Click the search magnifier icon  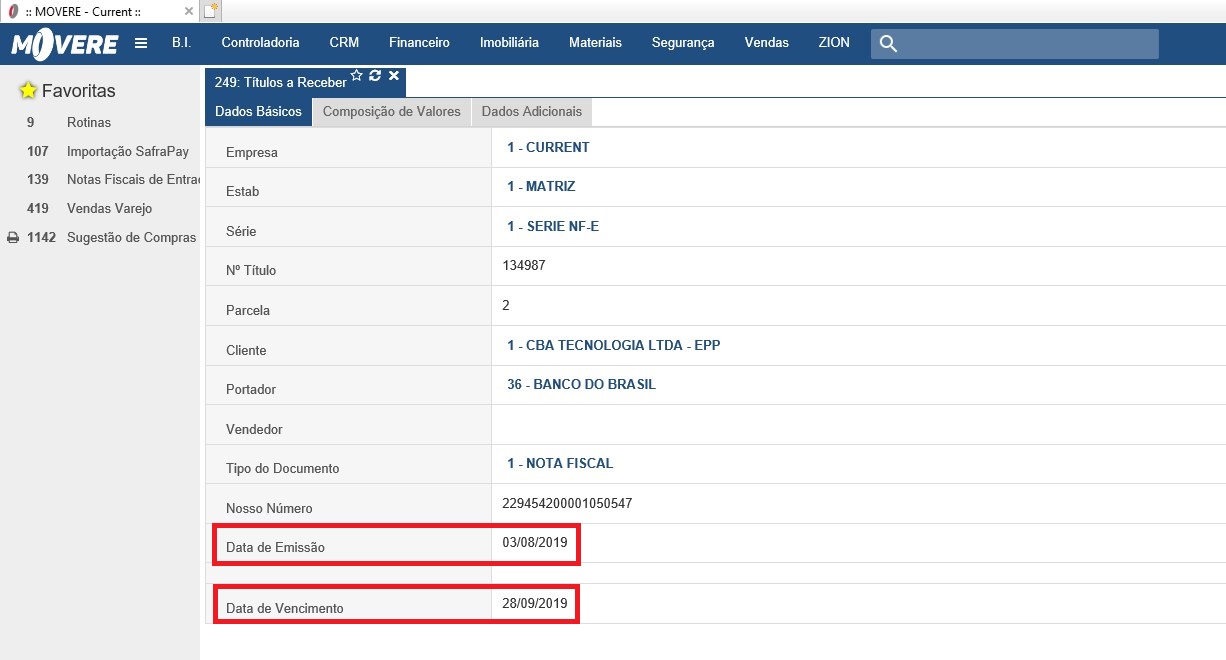coord(888,44)
